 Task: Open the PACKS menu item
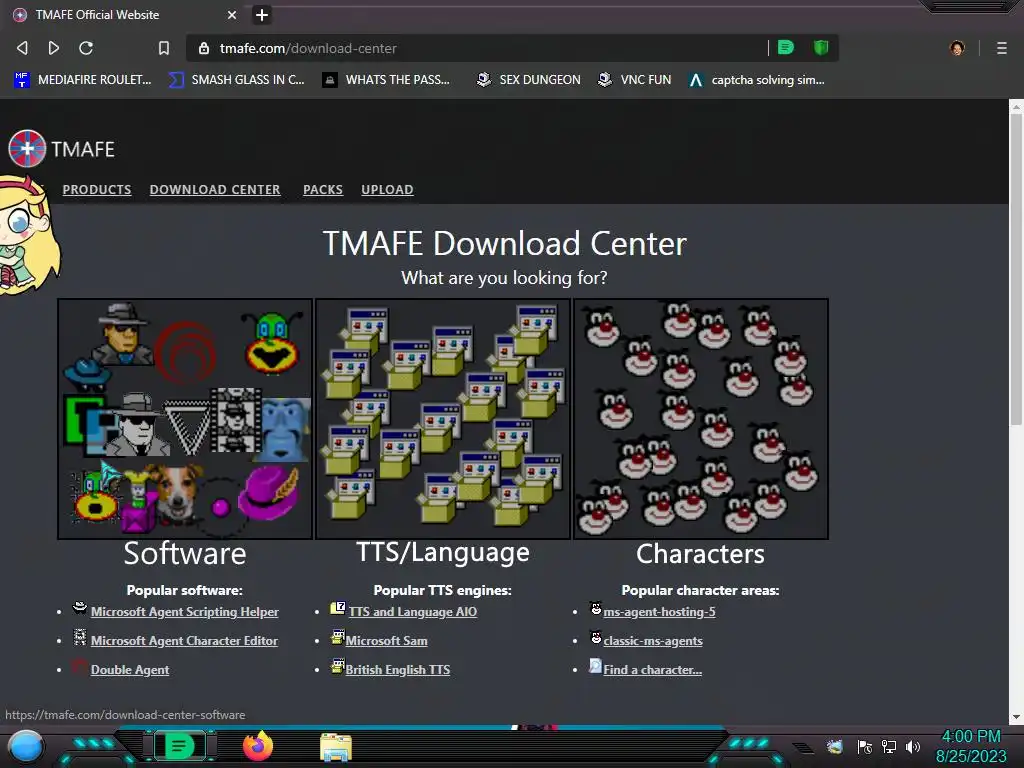(323, 189)
